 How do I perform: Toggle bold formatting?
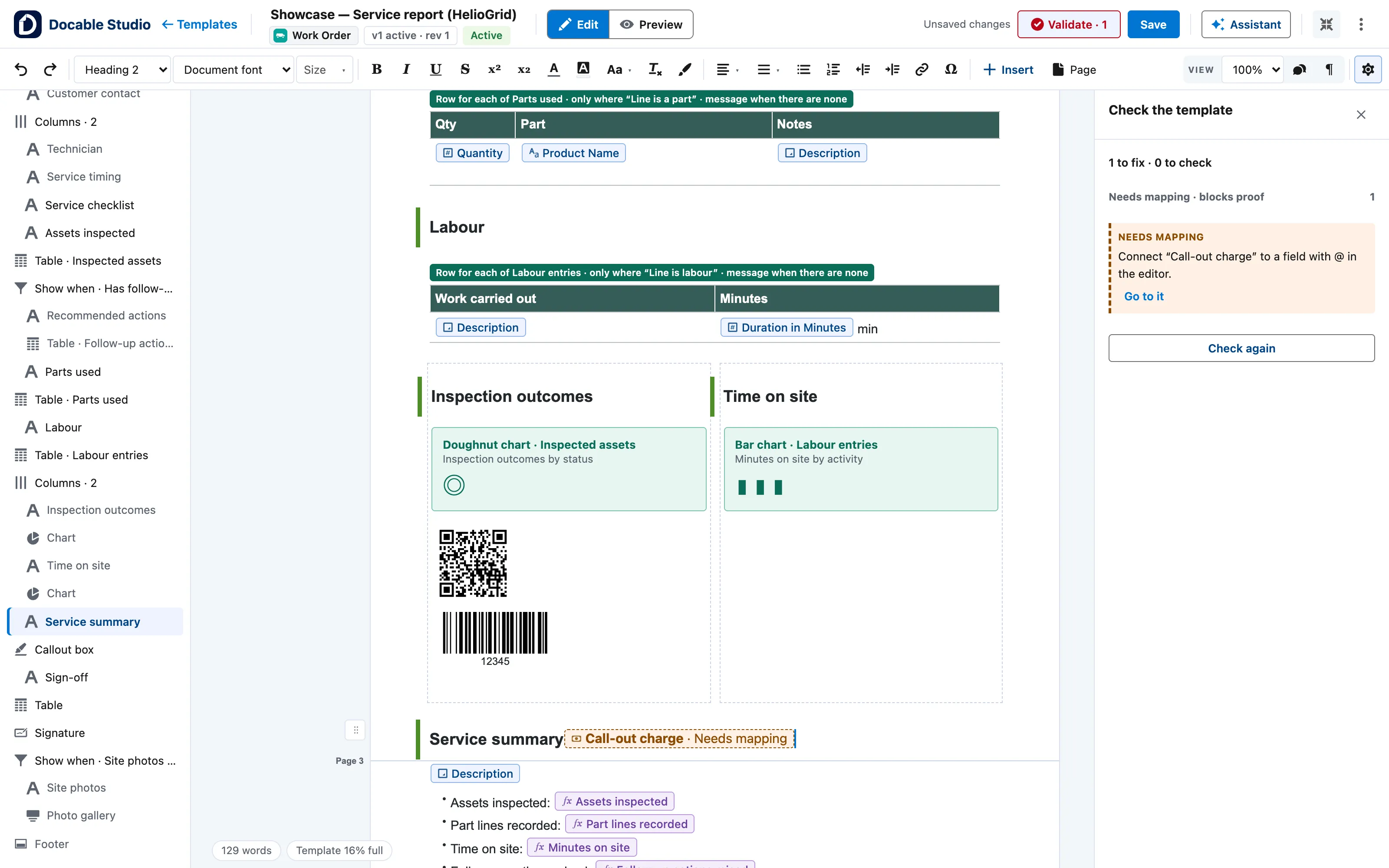(x=376, y=69)
